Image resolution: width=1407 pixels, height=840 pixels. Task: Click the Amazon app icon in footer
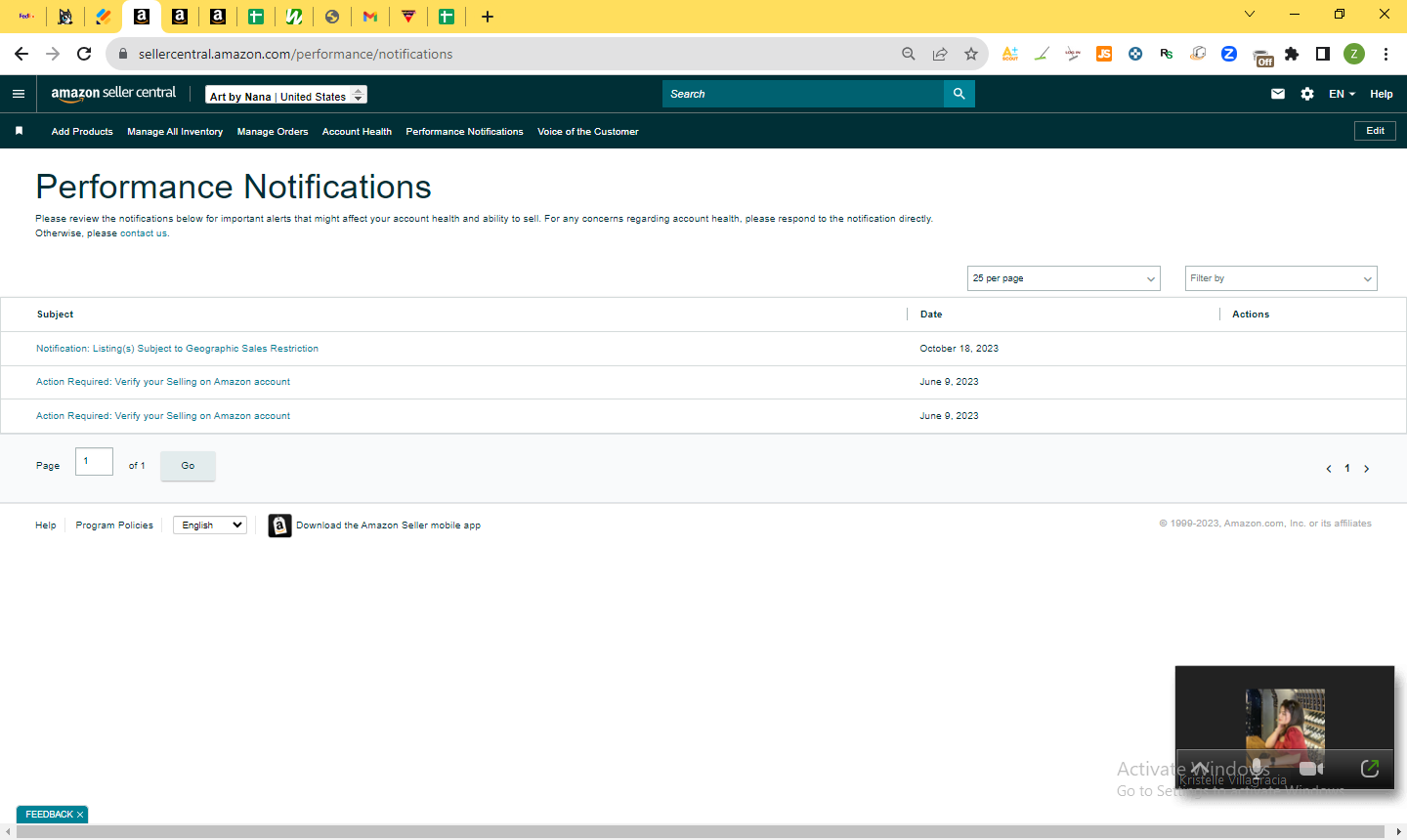point(280,525)
